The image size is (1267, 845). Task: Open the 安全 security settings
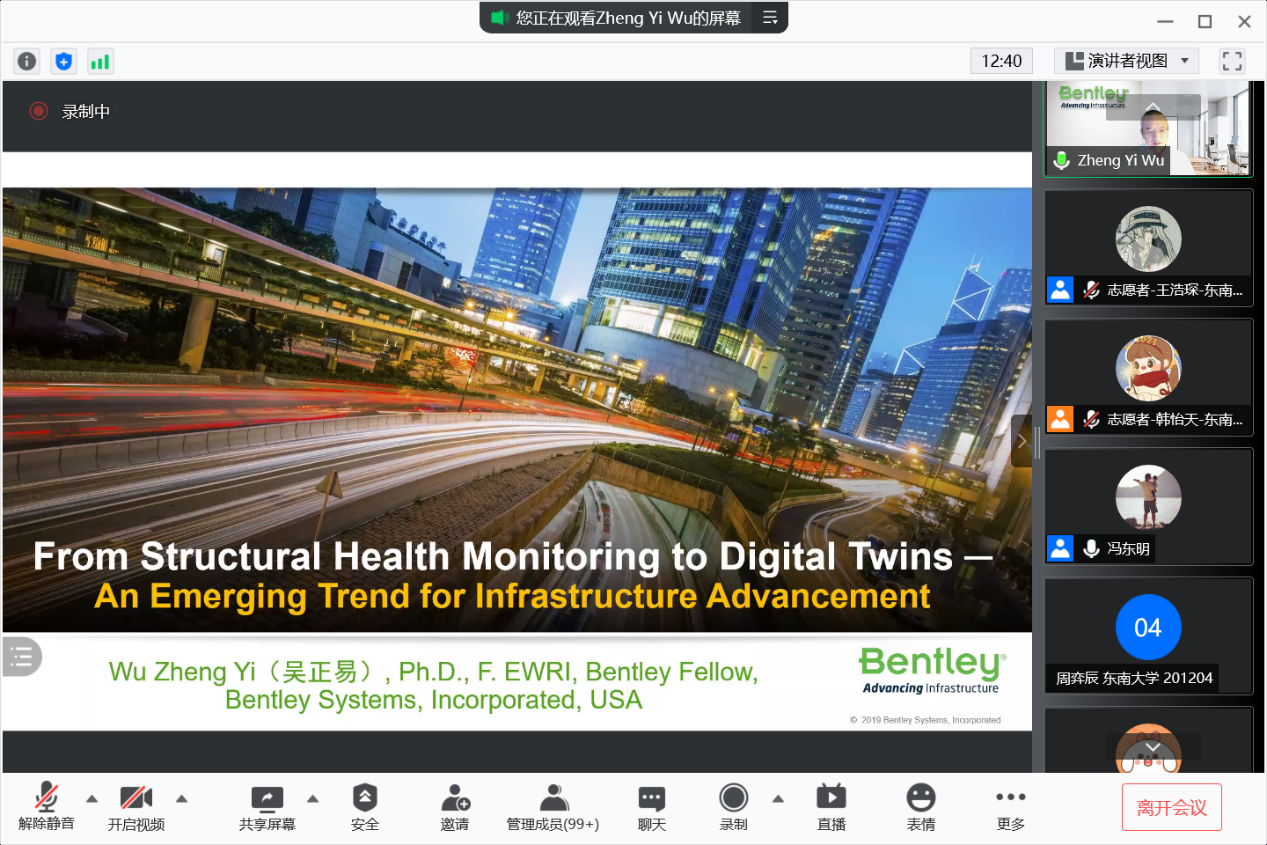365,807
